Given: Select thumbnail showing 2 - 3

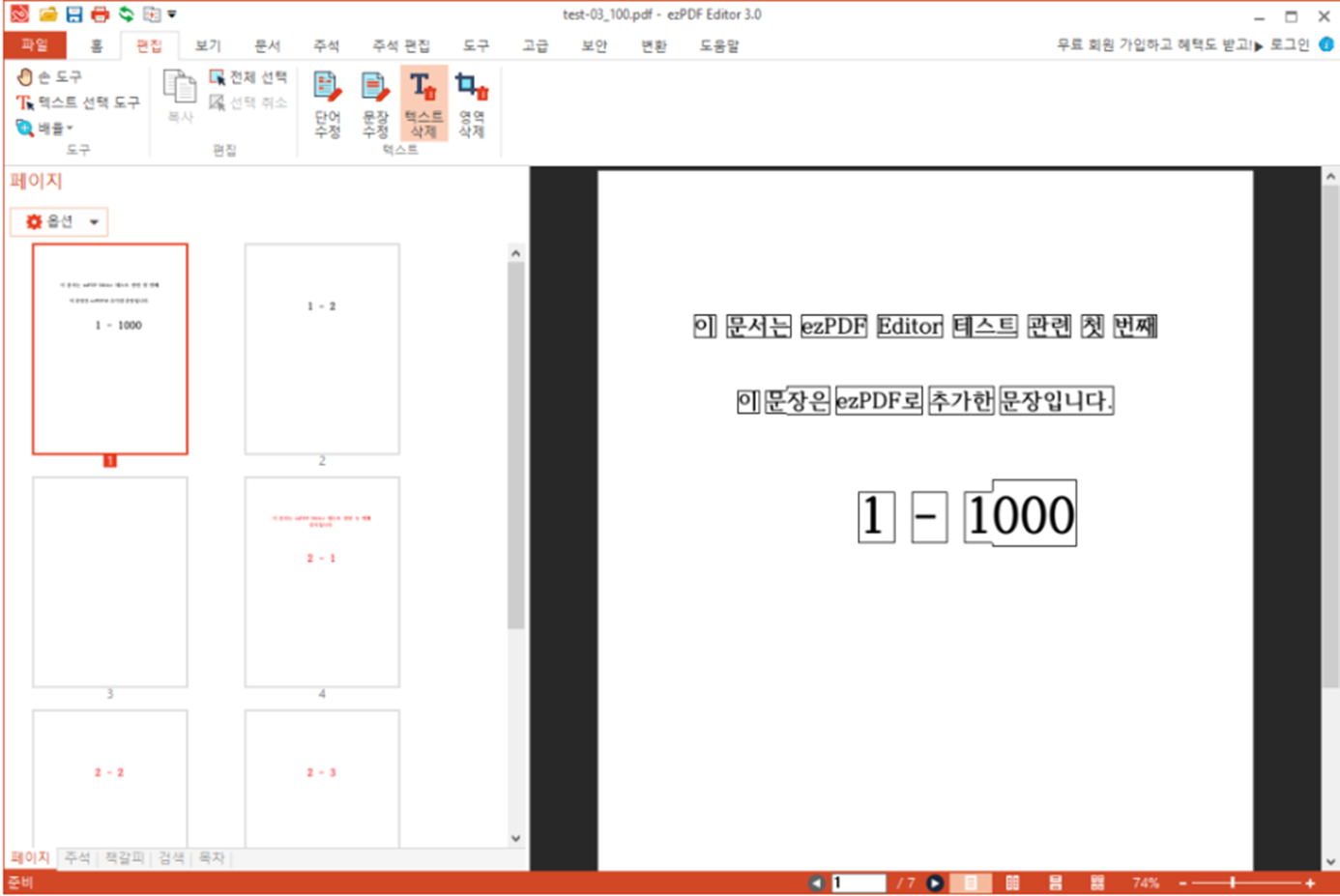Looking at the screenshot, I should coord(322,779).
